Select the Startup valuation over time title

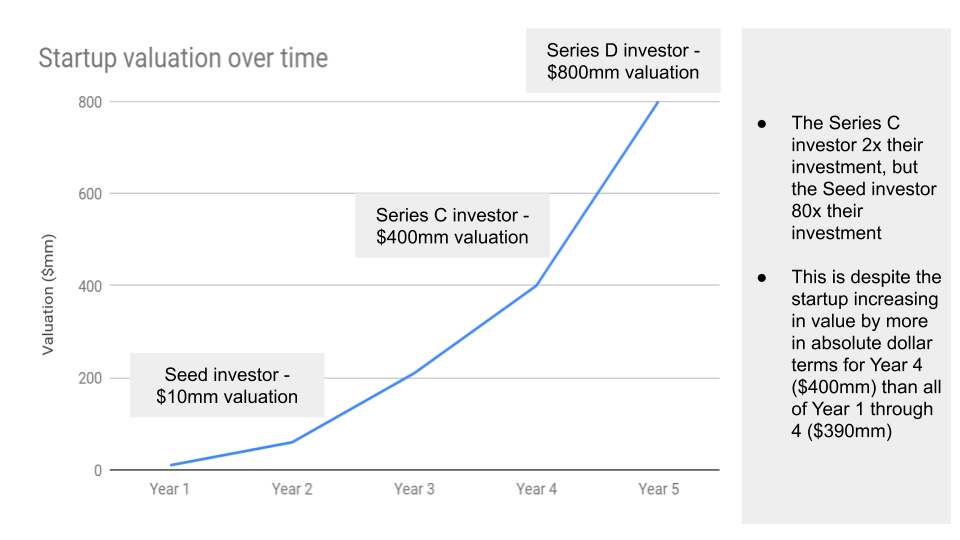tap(183, 58)
